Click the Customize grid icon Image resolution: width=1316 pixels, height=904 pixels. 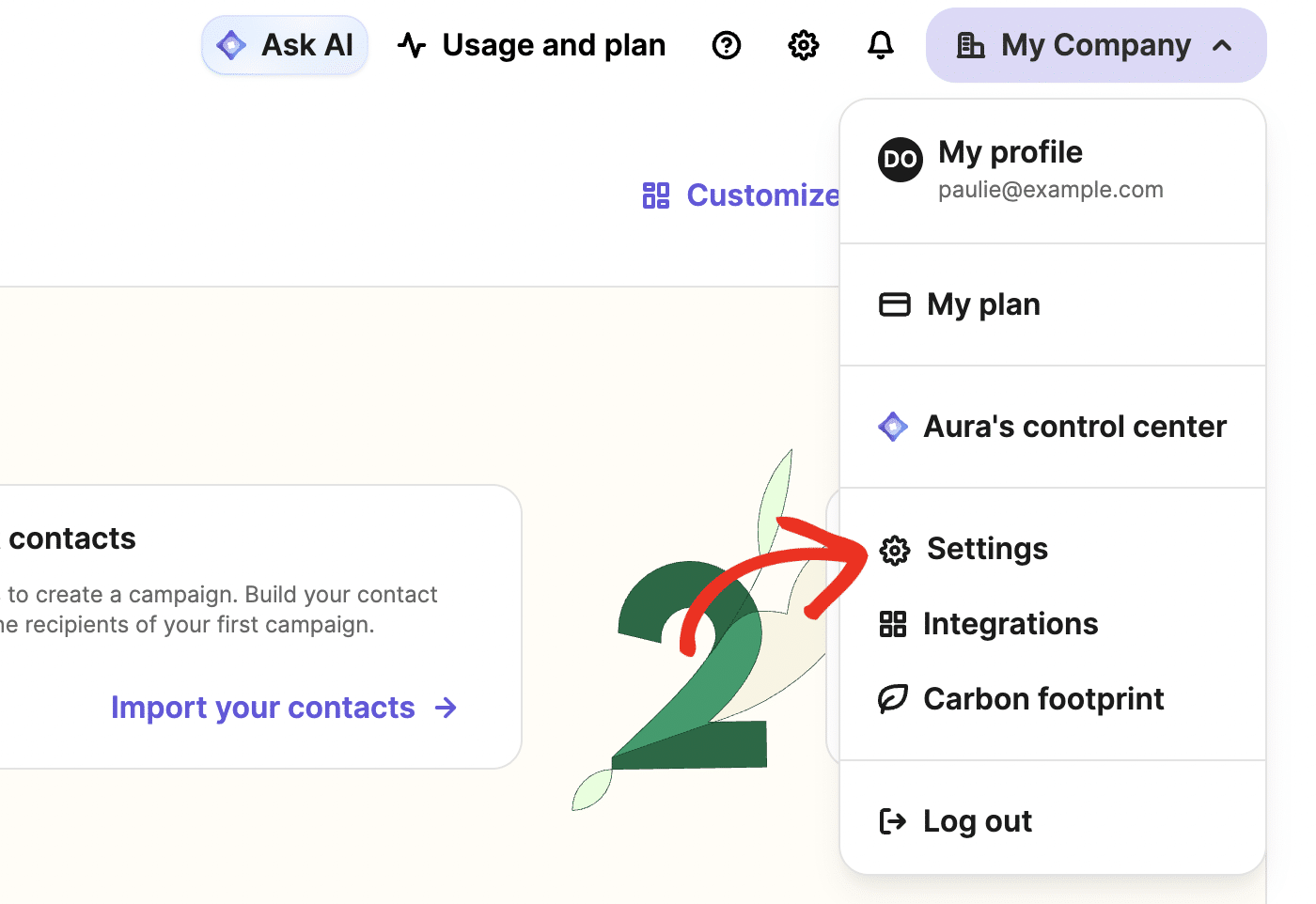point(655,195)
